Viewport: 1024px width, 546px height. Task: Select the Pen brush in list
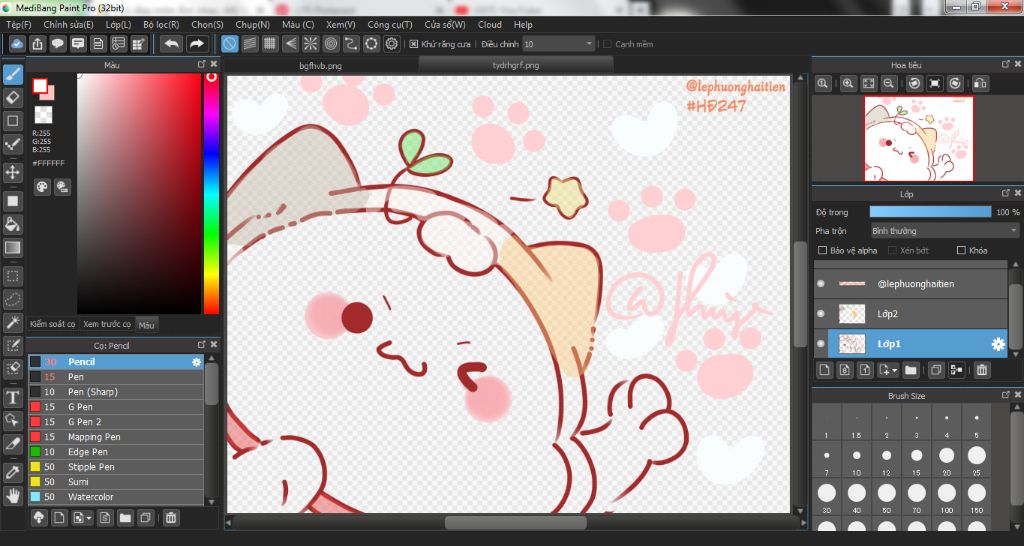point(116,377)
